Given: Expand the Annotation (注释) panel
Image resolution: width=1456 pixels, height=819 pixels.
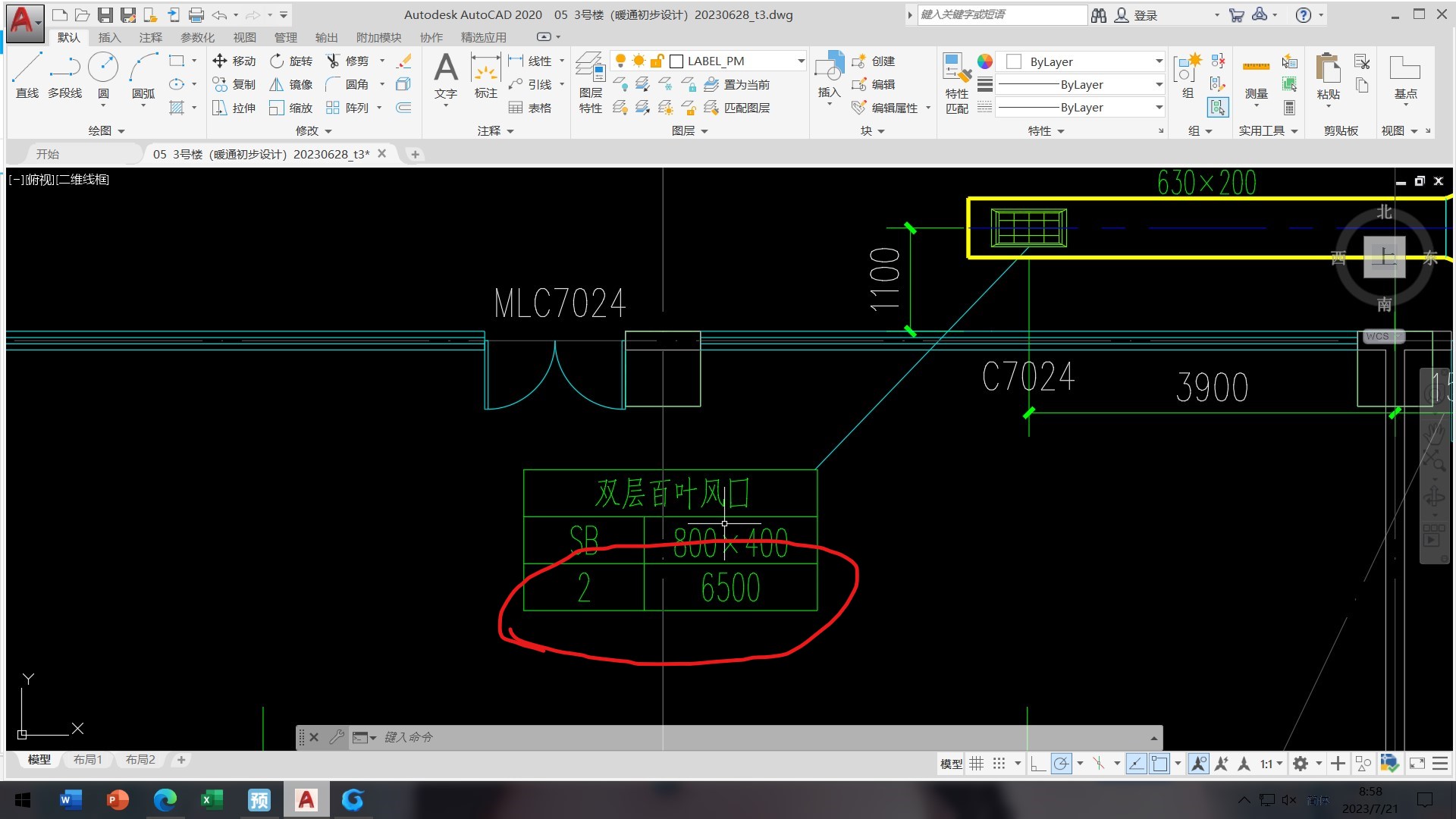Looking at the screenshot, I should [495, 130].
